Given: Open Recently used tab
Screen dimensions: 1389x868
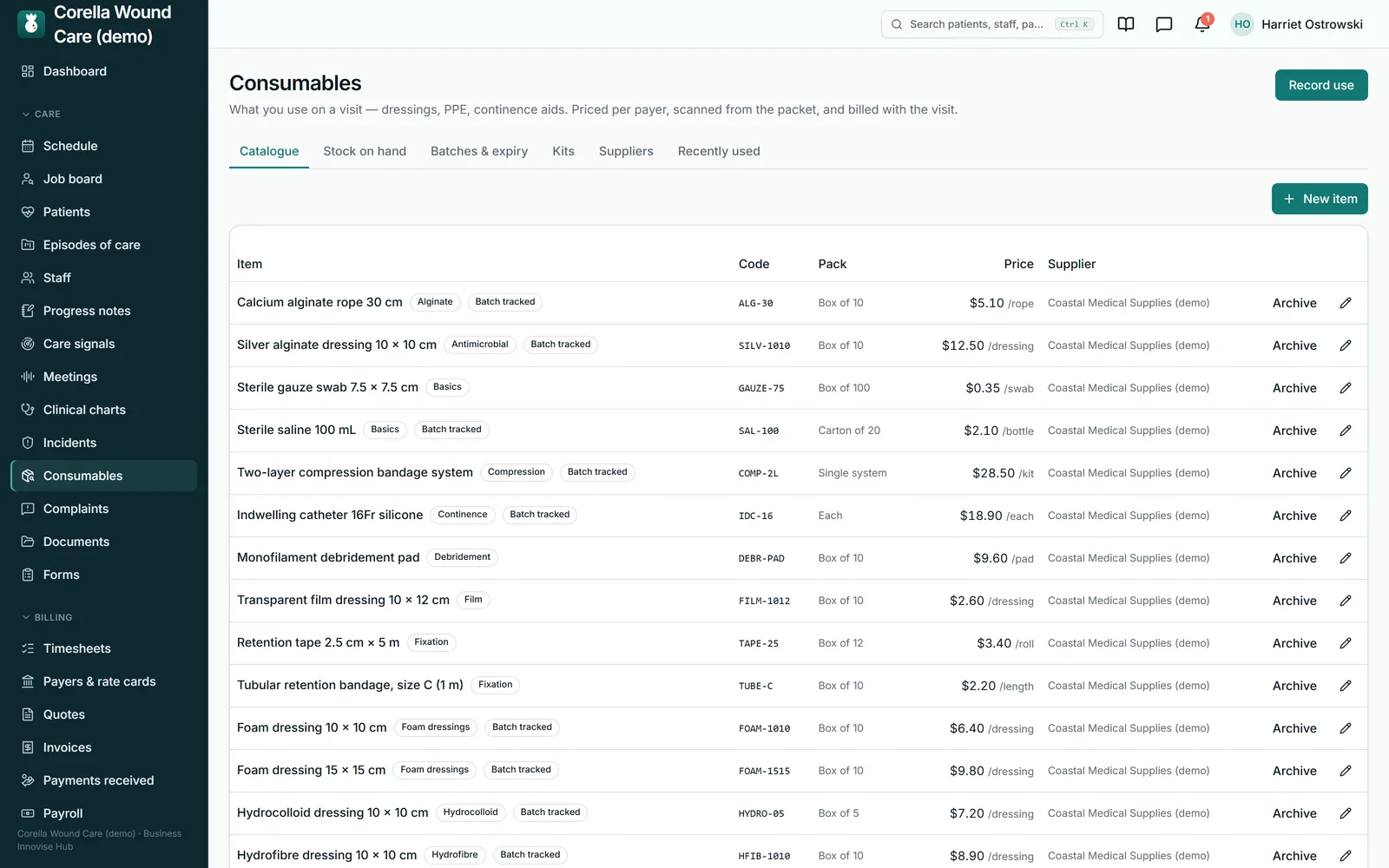Looking at the screenshot, I should click(x=719, y=151).
